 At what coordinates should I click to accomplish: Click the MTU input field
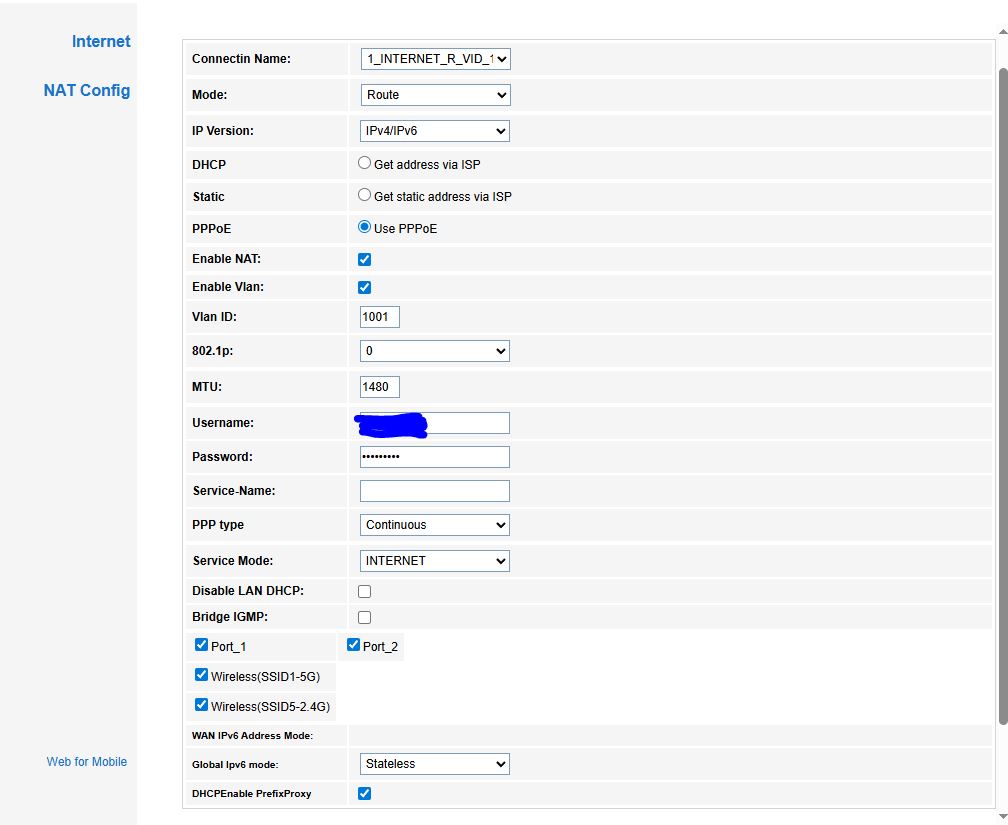point(380,387)
